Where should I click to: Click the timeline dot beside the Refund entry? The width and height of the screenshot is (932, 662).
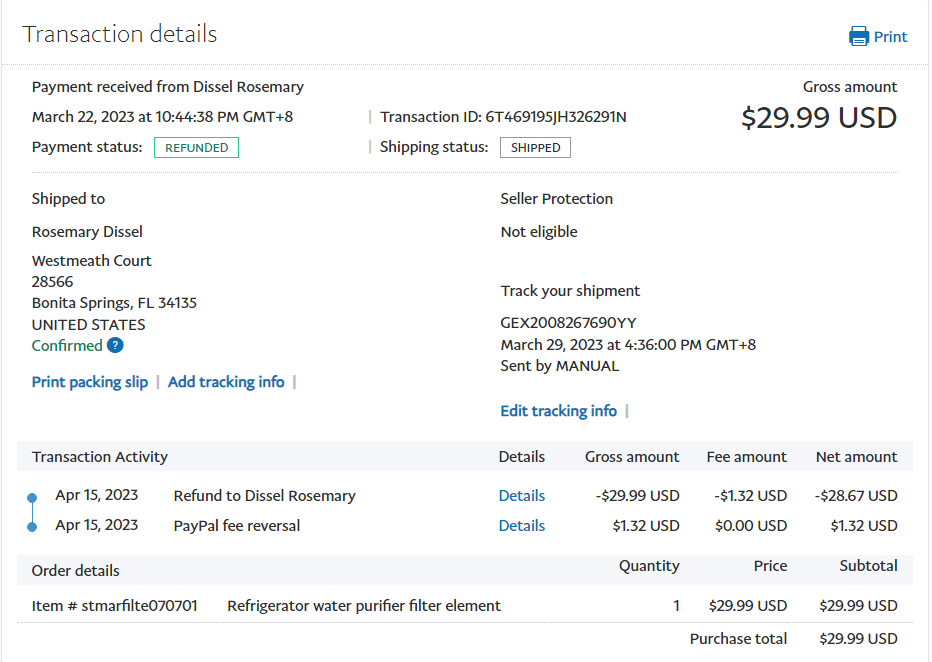[32, 497]
